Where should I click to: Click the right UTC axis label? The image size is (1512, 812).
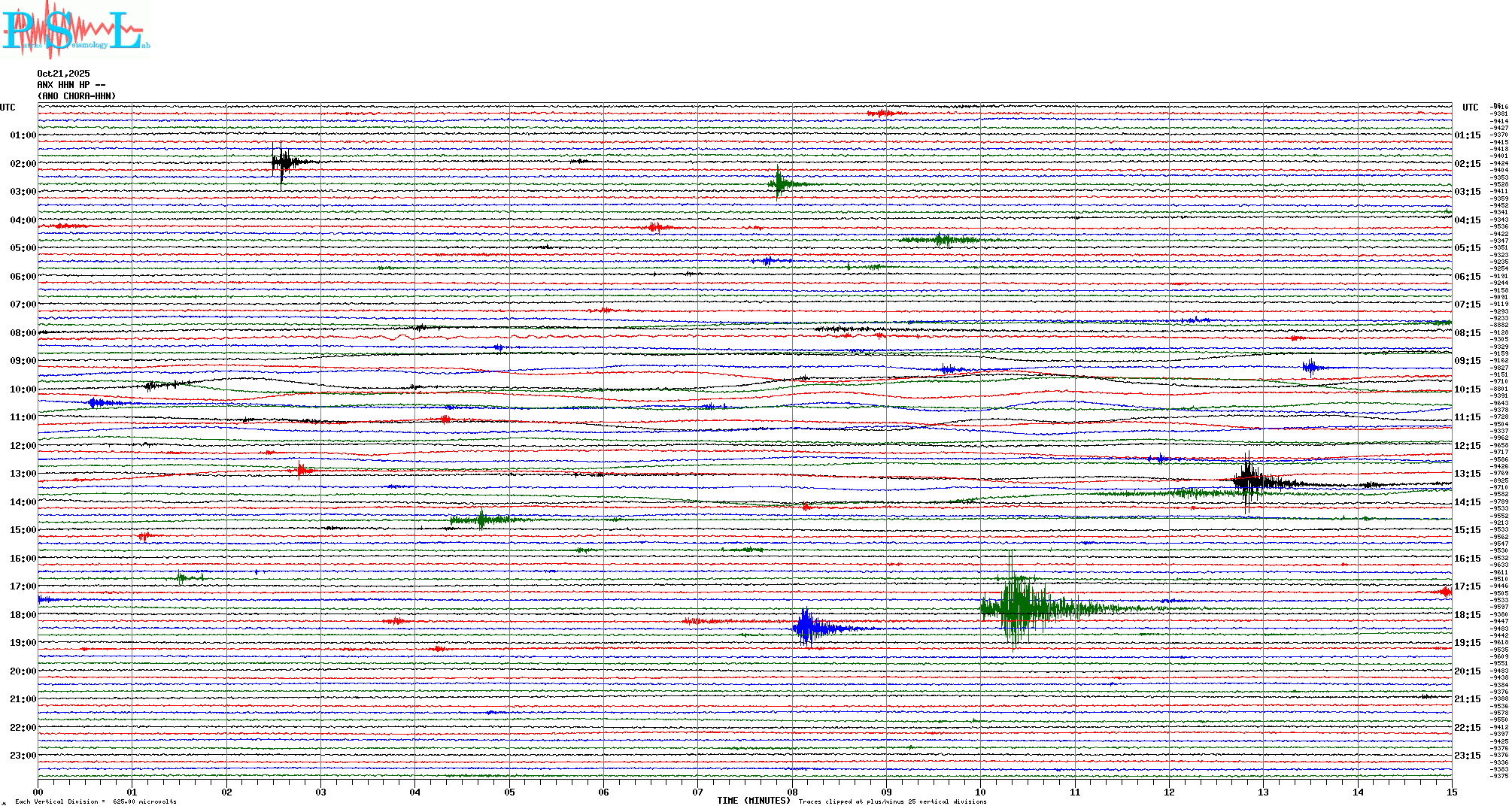(x=1470, y=108)
